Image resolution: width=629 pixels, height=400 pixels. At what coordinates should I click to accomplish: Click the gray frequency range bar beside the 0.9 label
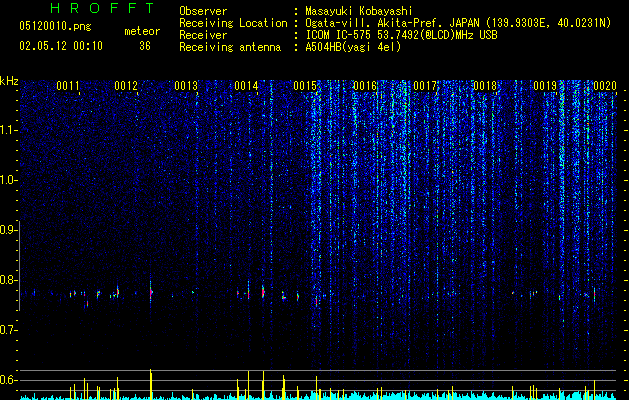pyautogui.click(x=19, y=265)
